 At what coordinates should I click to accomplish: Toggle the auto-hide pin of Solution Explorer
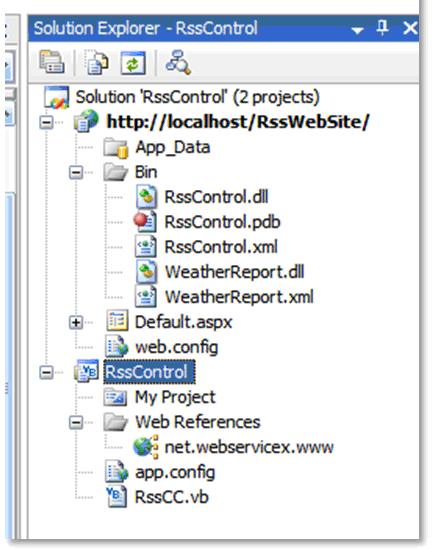[382, 28]
